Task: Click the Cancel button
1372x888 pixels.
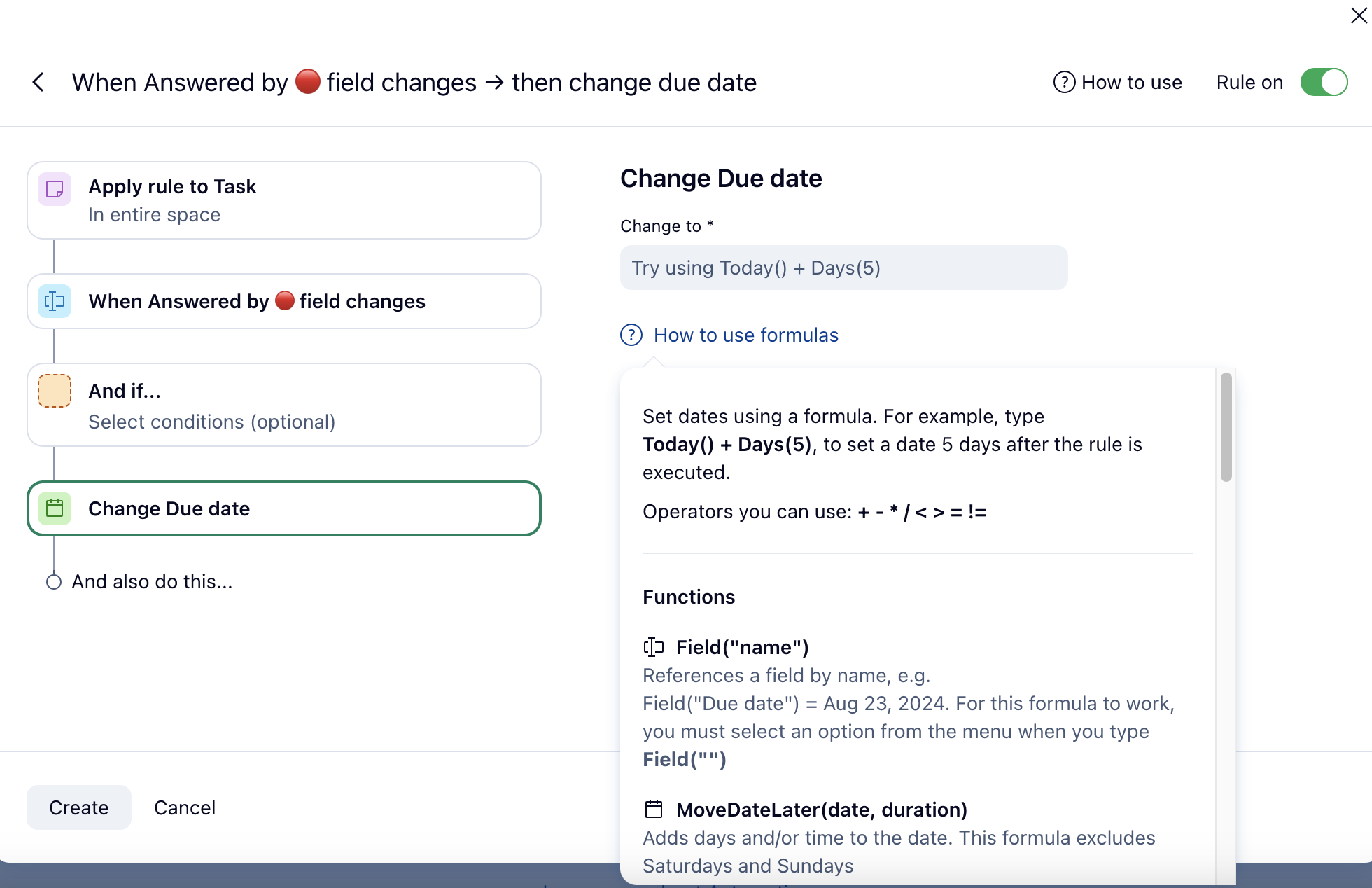Action: [x=185, y=807]
